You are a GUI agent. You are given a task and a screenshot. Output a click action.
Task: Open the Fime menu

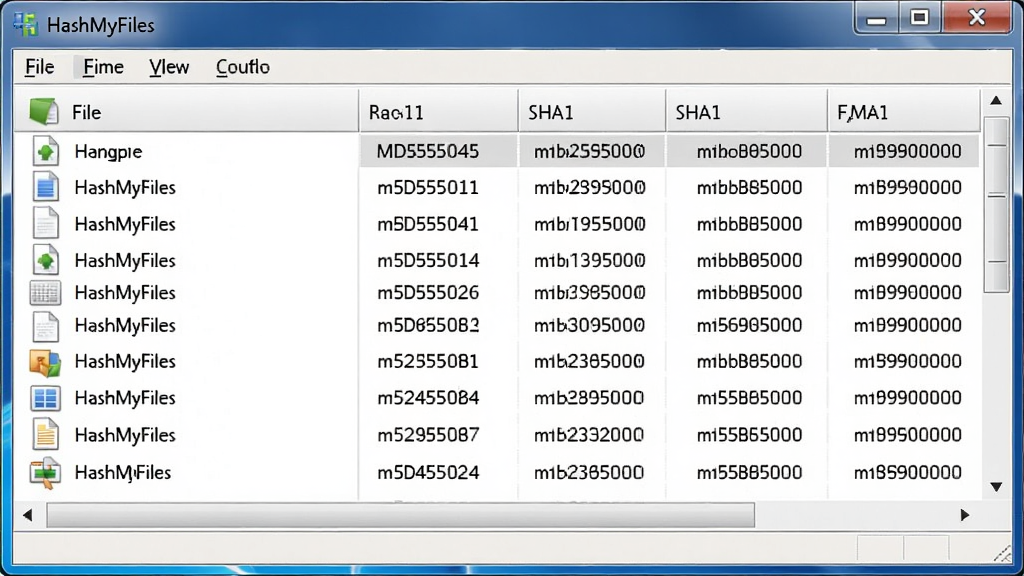coord(103,67)
